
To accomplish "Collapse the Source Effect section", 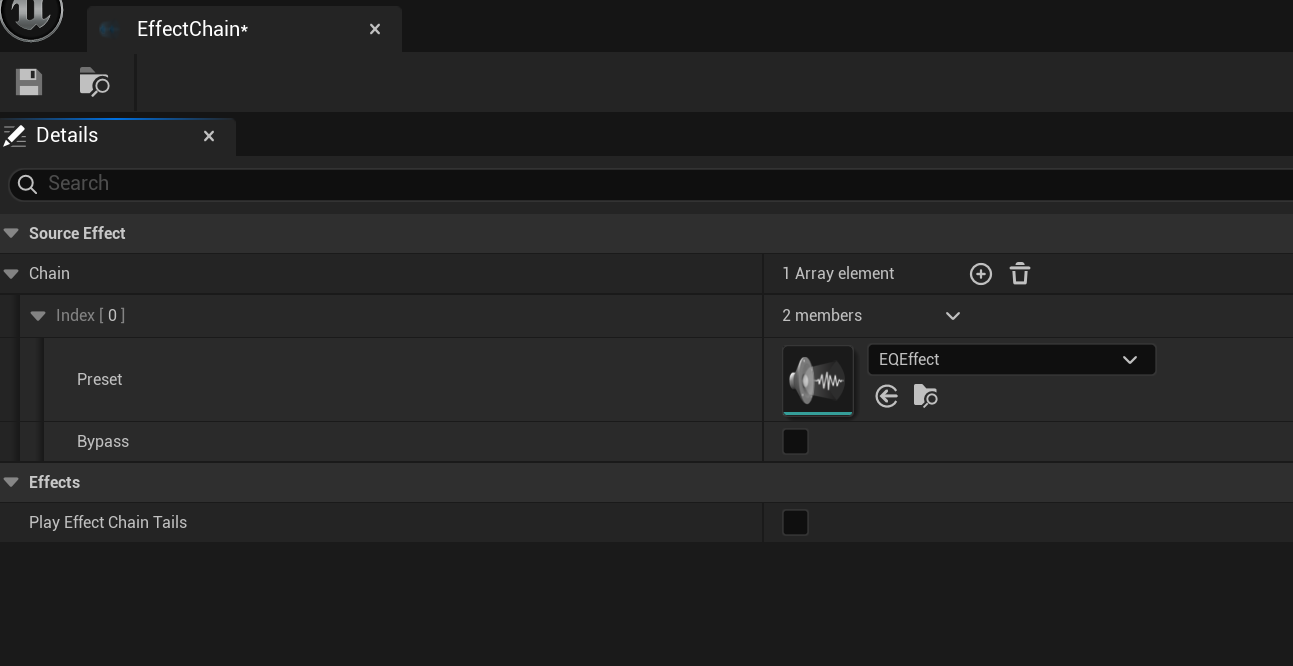I will click(x=11, y=234).
